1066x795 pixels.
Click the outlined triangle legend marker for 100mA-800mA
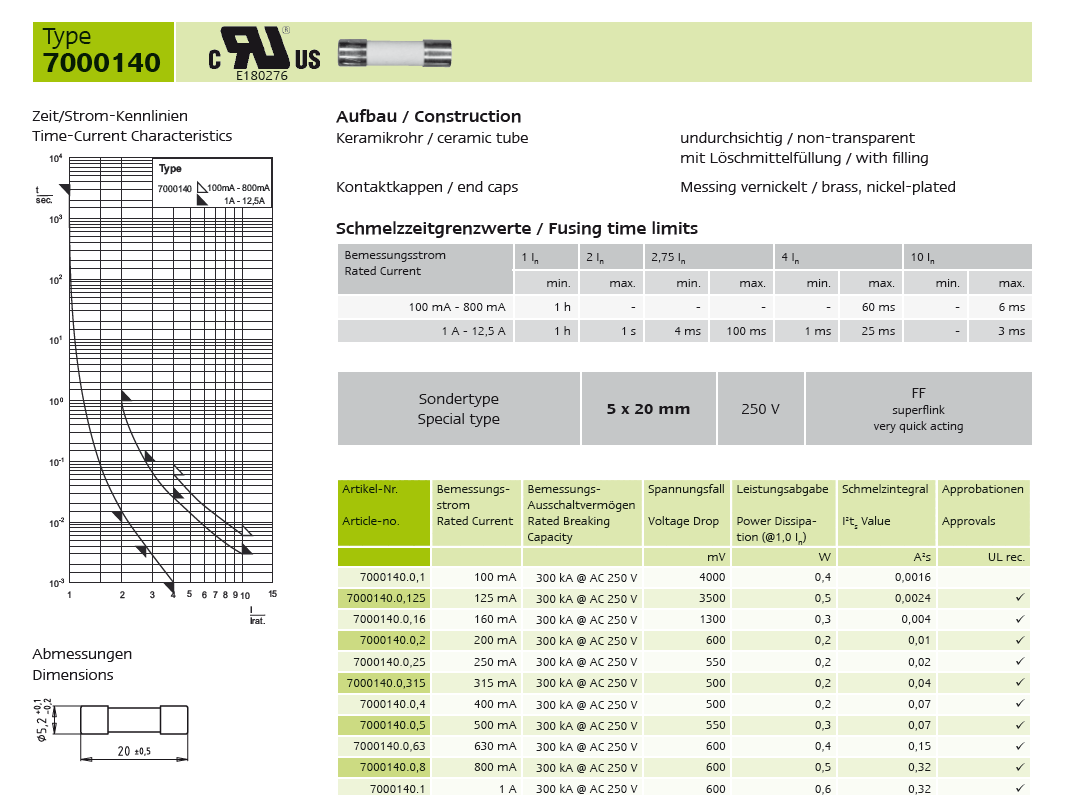click(x=202, y=187)
